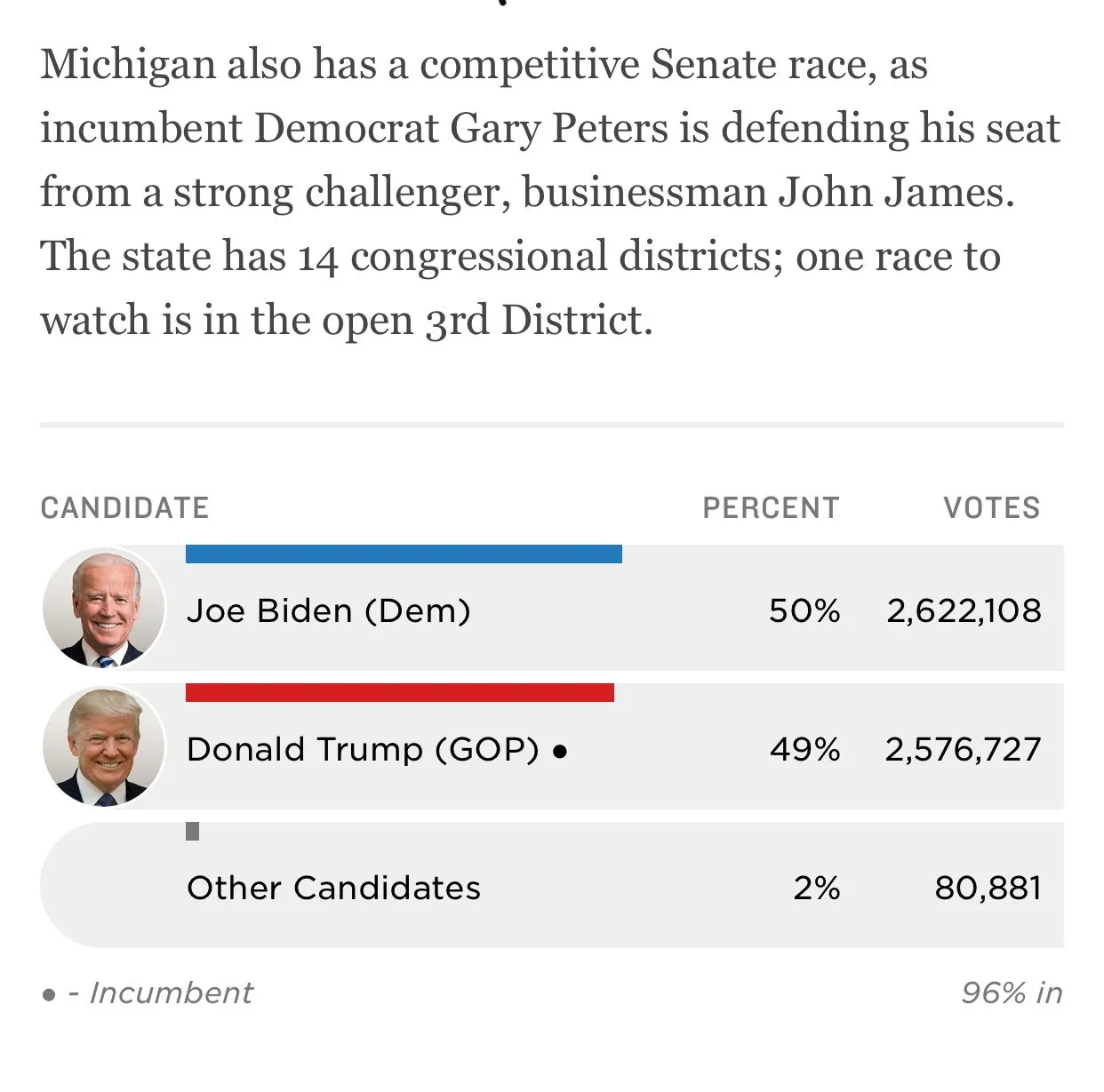
Task: Click Trump's 49% value
Action: tap(804, 750)
